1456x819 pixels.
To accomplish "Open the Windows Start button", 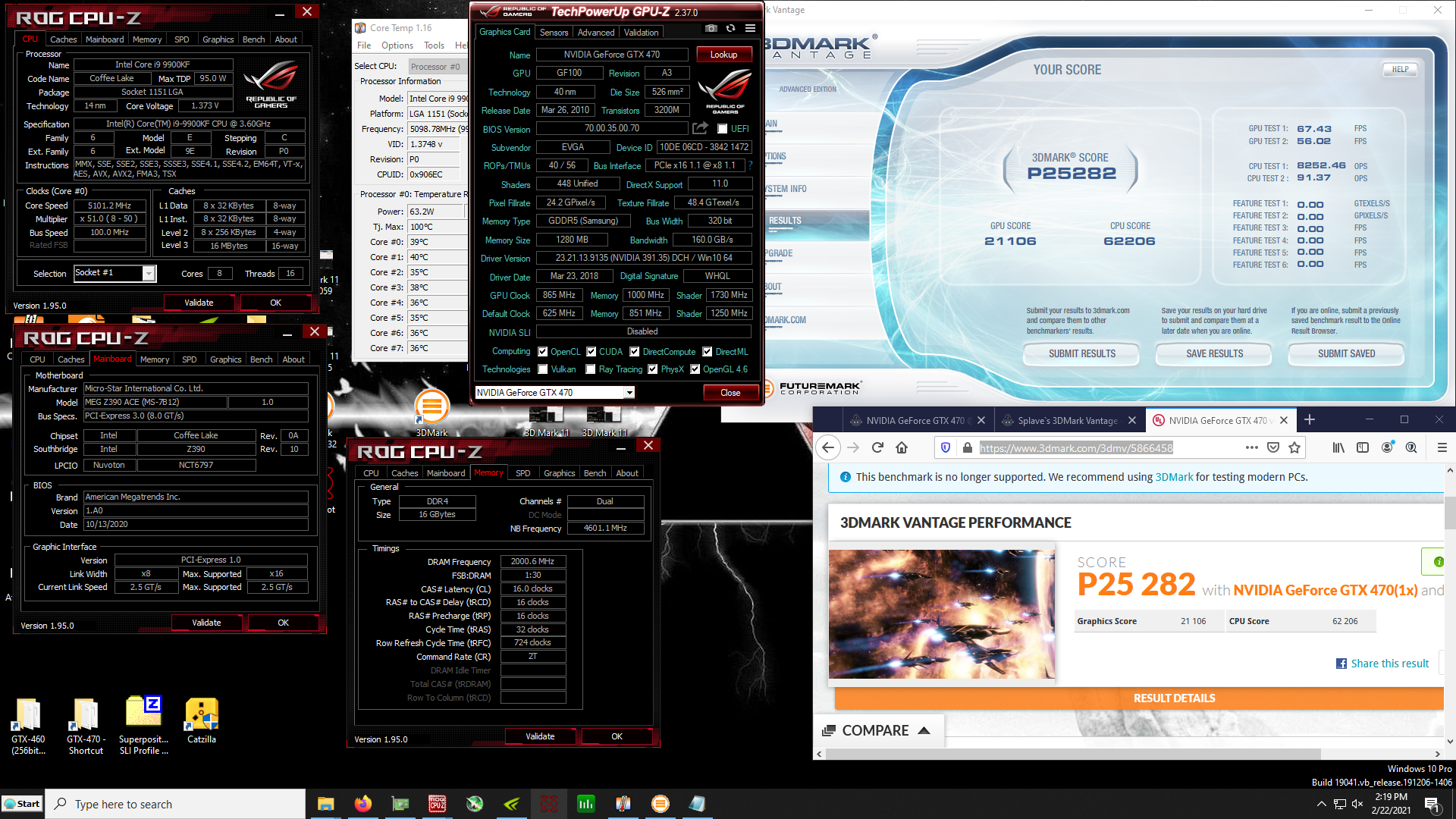I will [x=22, y=804].
